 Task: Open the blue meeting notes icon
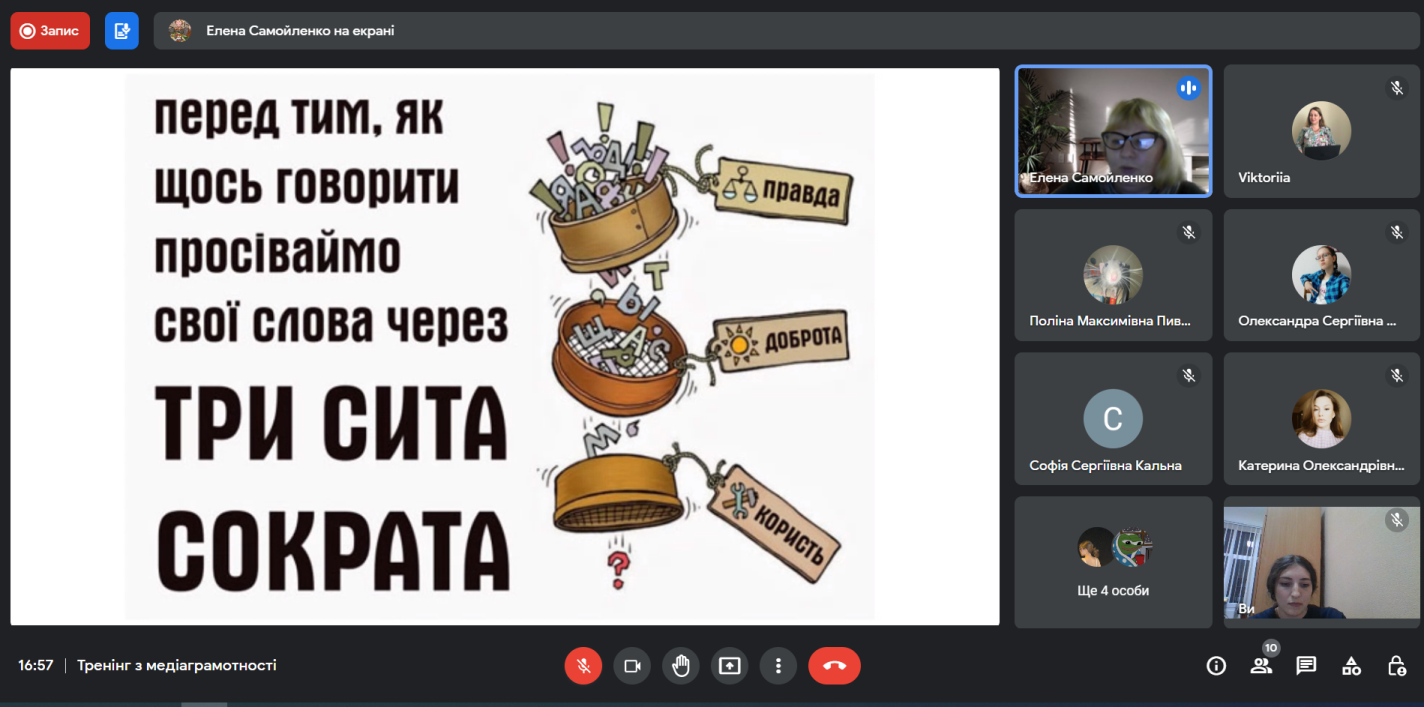click(122, 31)
